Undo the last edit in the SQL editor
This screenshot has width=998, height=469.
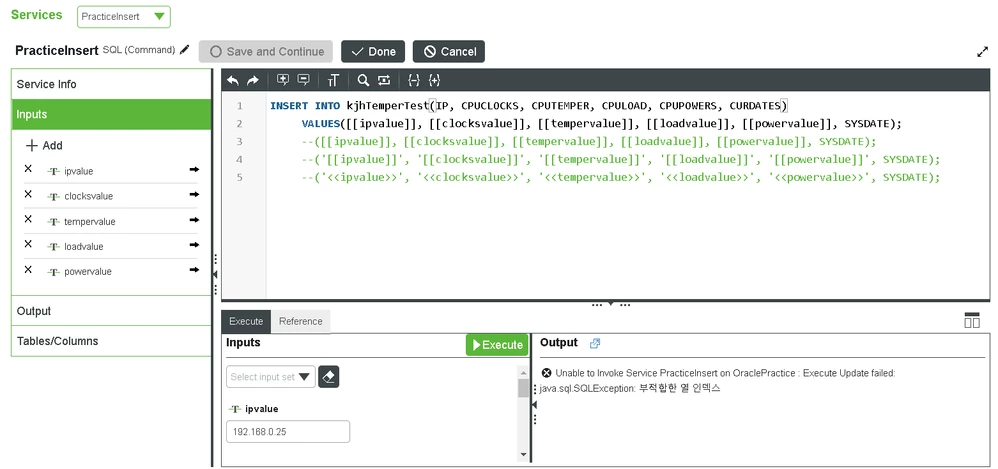click(x=233, y=80)
